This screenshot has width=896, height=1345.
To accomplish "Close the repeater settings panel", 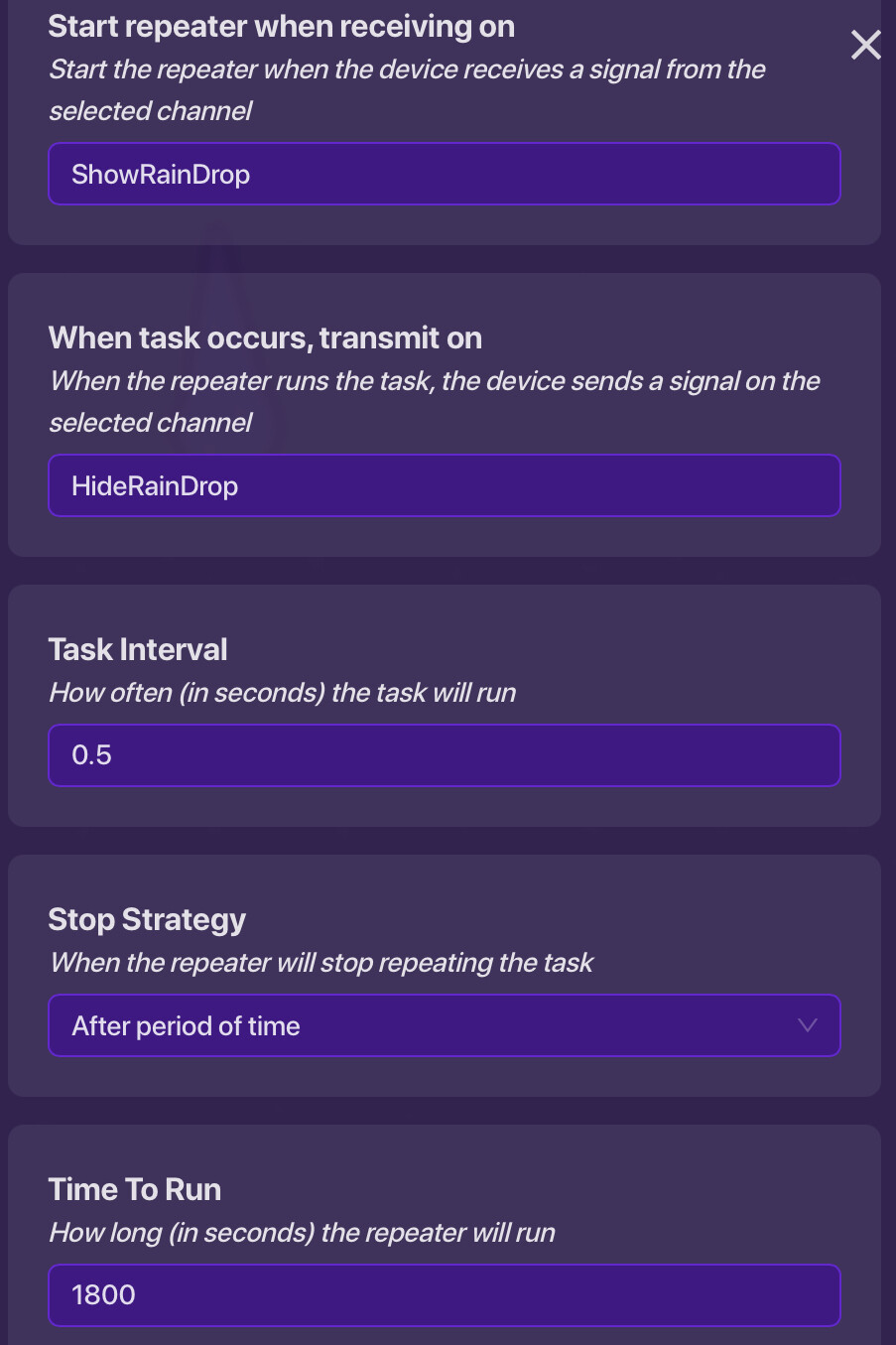I will coord(865,45).
